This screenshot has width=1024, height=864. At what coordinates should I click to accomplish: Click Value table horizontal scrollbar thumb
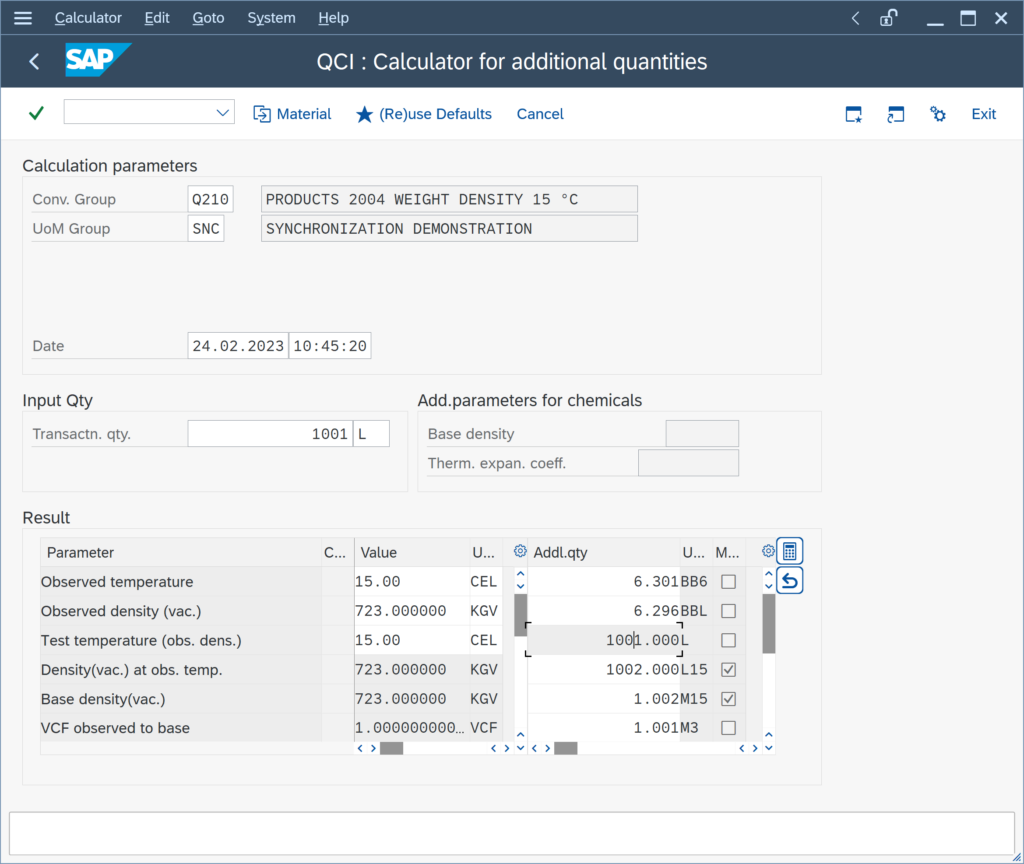coord(391,748)
